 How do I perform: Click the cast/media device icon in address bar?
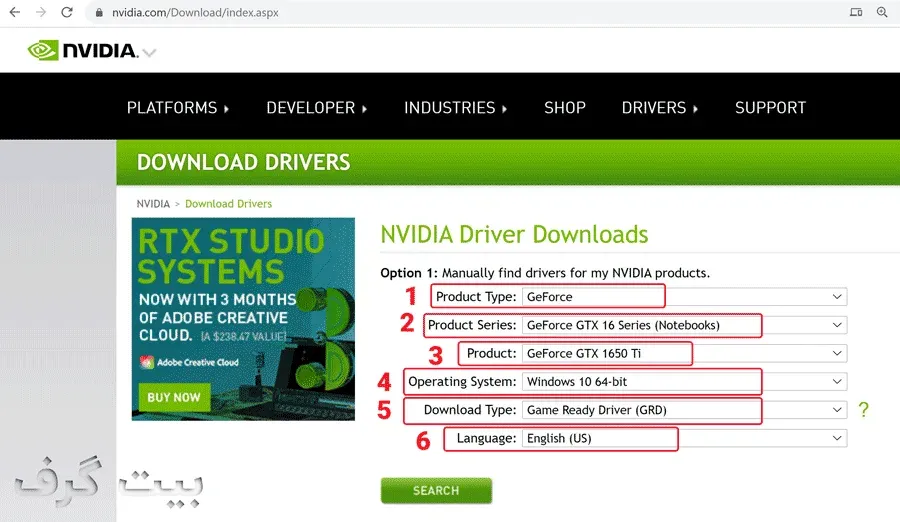(x=856, y=12)
